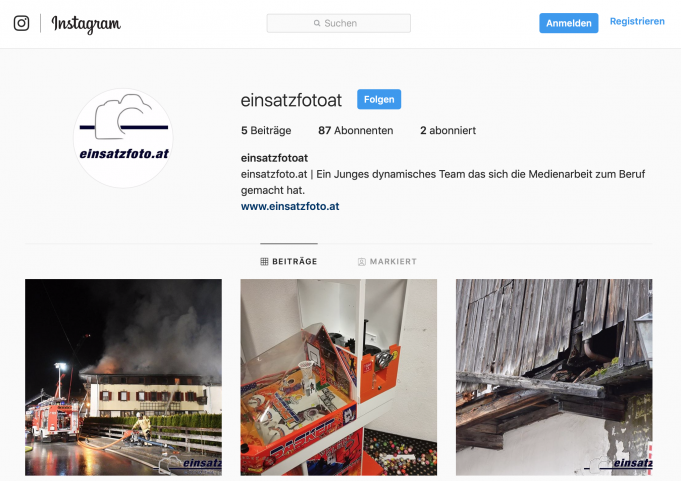This screenshot has height=481, width=681.
Task: Click the Instagram wordmark logo
Action: (86, 24)
